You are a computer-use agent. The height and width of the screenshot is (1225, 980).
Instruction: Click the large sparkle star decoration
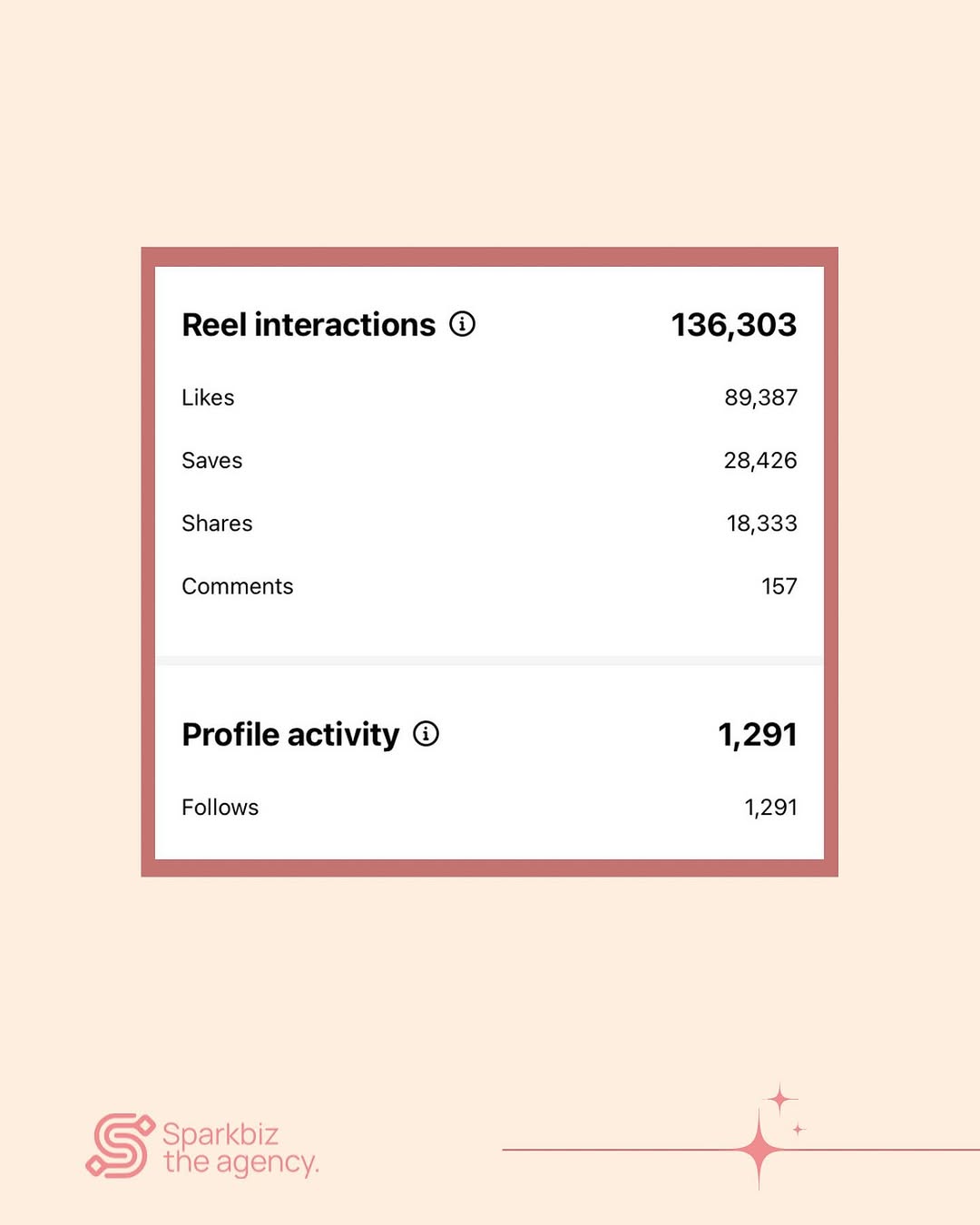(759, 1150)
